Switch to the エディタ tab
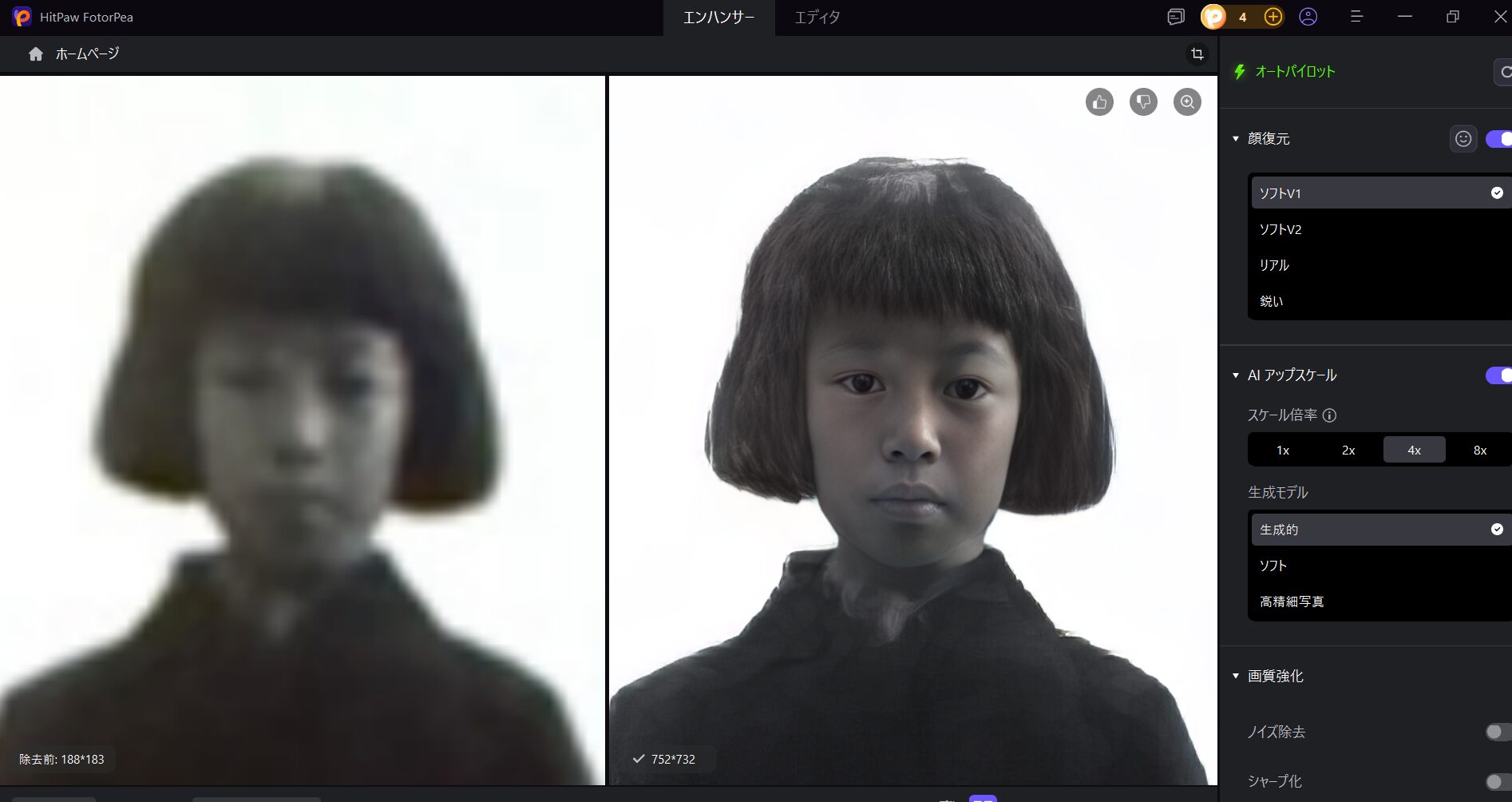Screen dimensions: 1512x802 tap(816, 17)
